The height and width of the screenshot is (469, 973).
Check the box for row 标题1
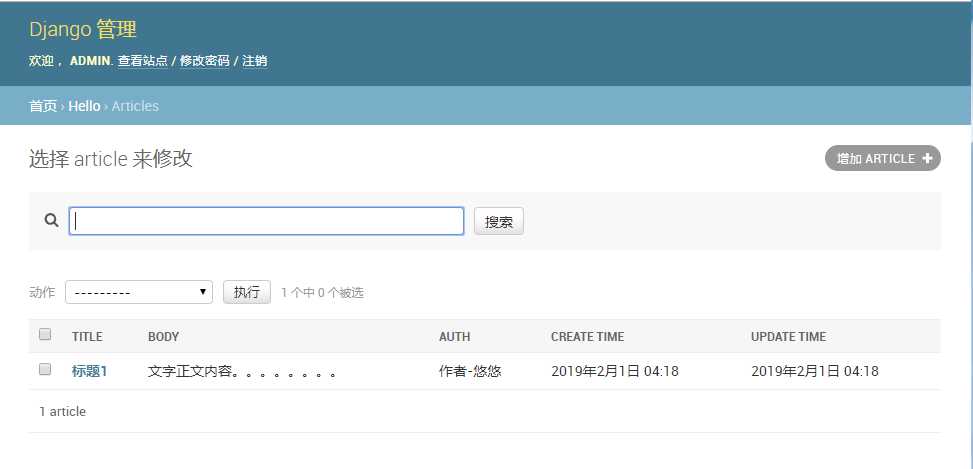[45, 370]
